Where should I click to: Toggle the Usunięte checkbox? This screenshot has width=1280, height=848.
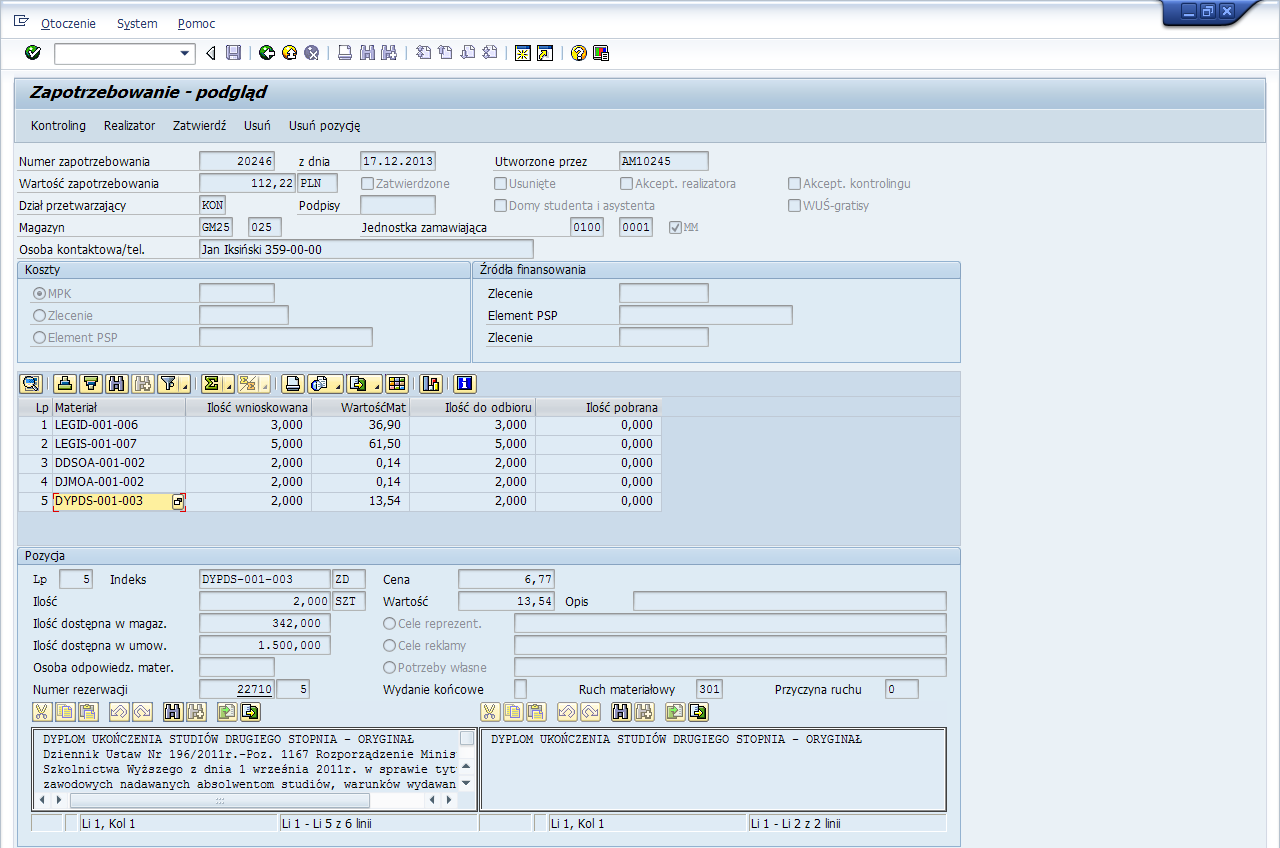501,184
